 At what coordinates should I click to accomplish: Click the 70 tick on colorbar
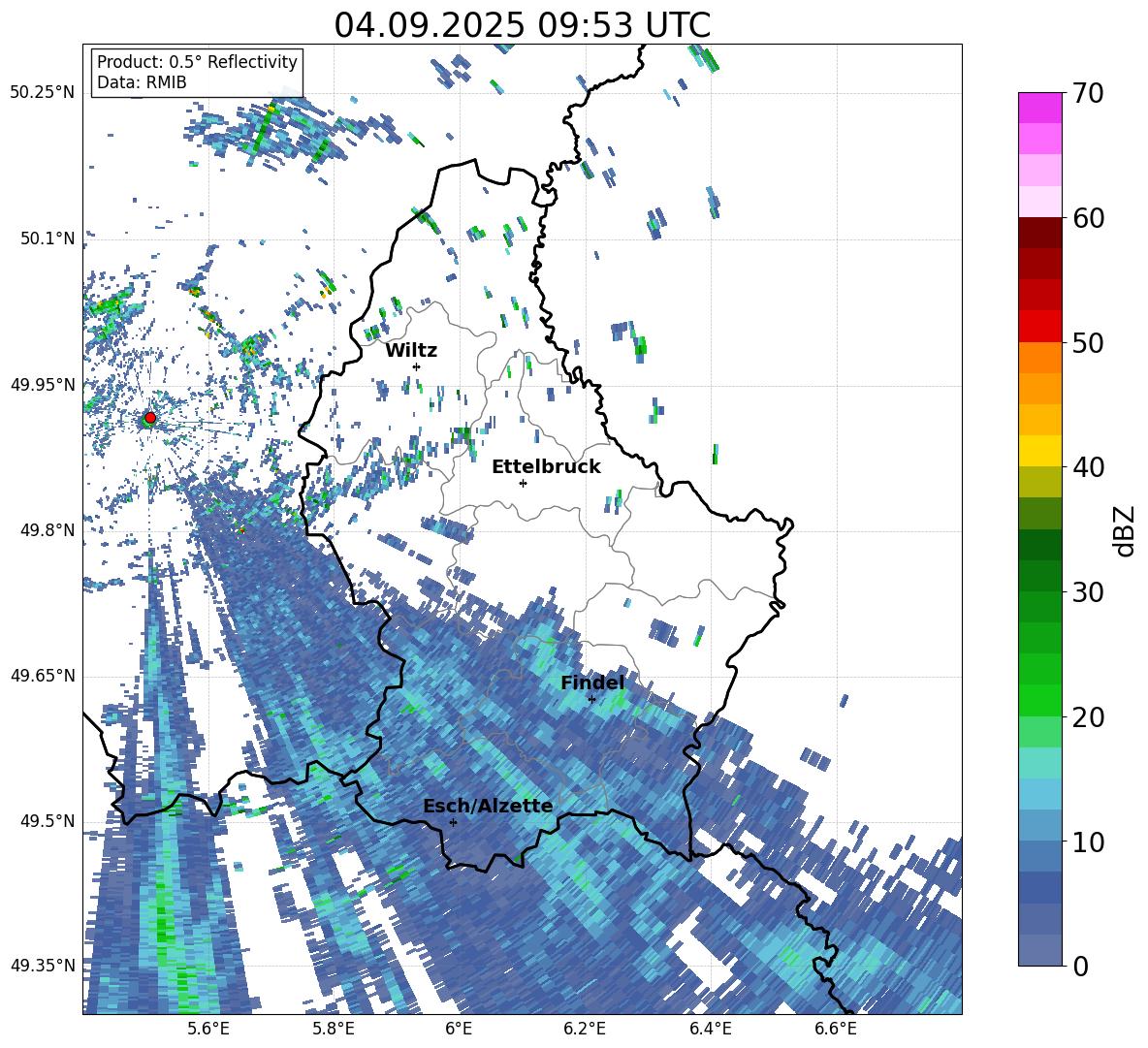point(1088,93)
